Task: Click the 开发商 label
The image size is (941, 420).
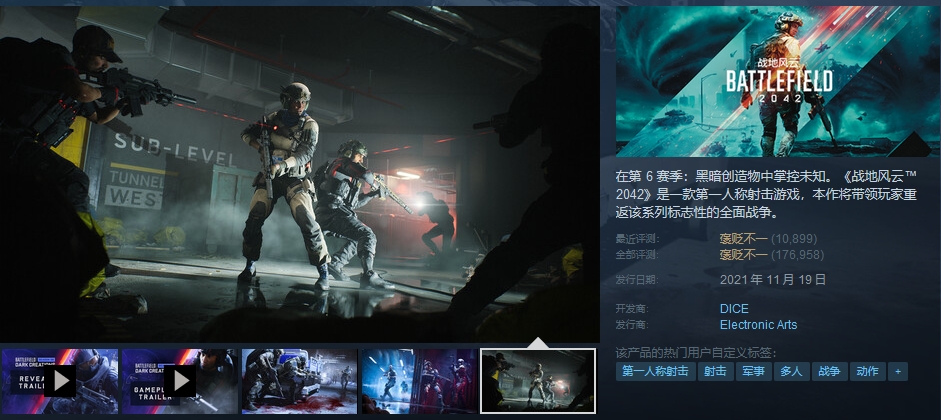Action: (x=632, y=309)
